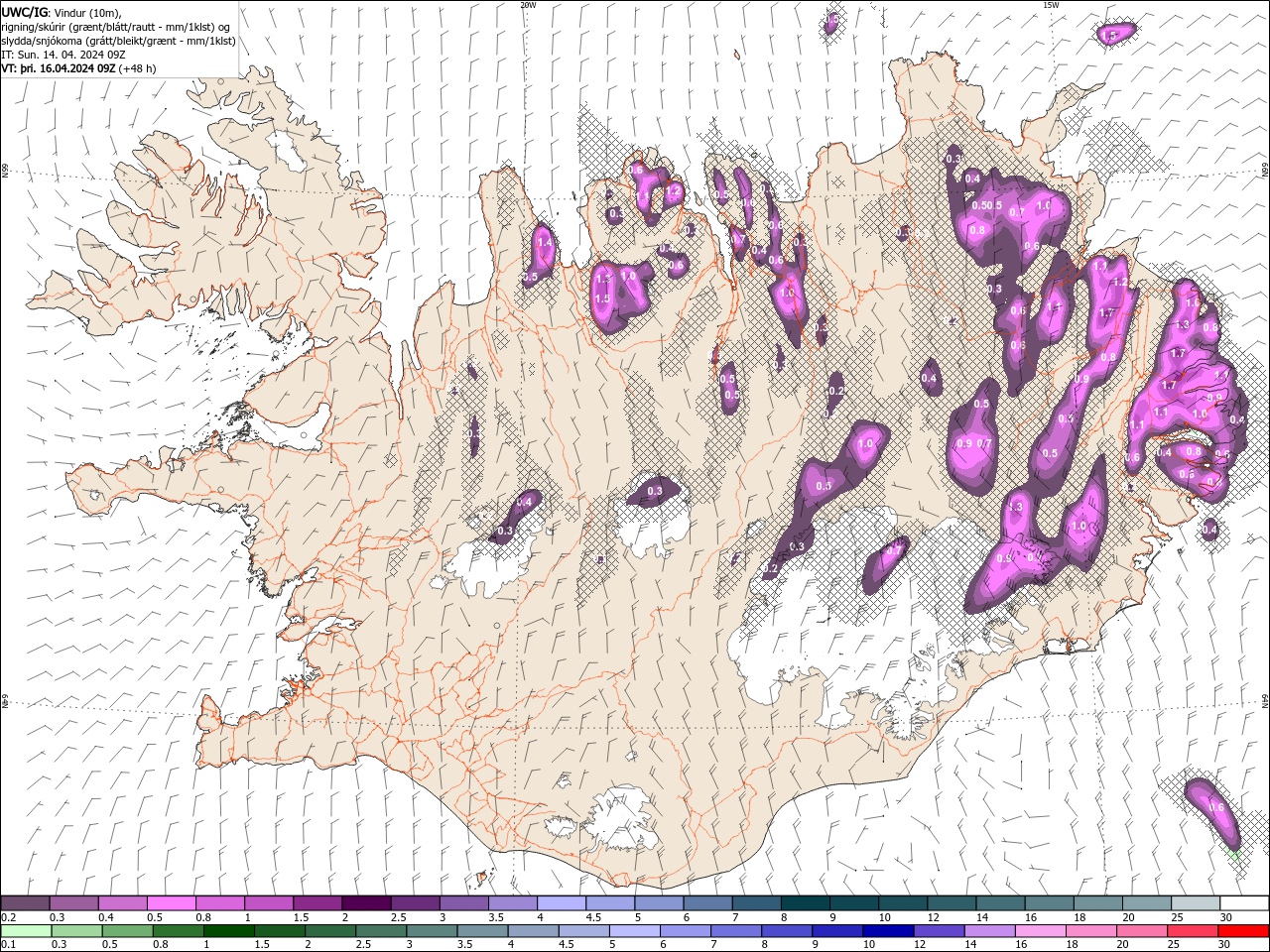Click the lower legend swatch between 18 and 20
Image resolution: width=1270 pixels, height=952 pixels.
tap(1090, 931)
